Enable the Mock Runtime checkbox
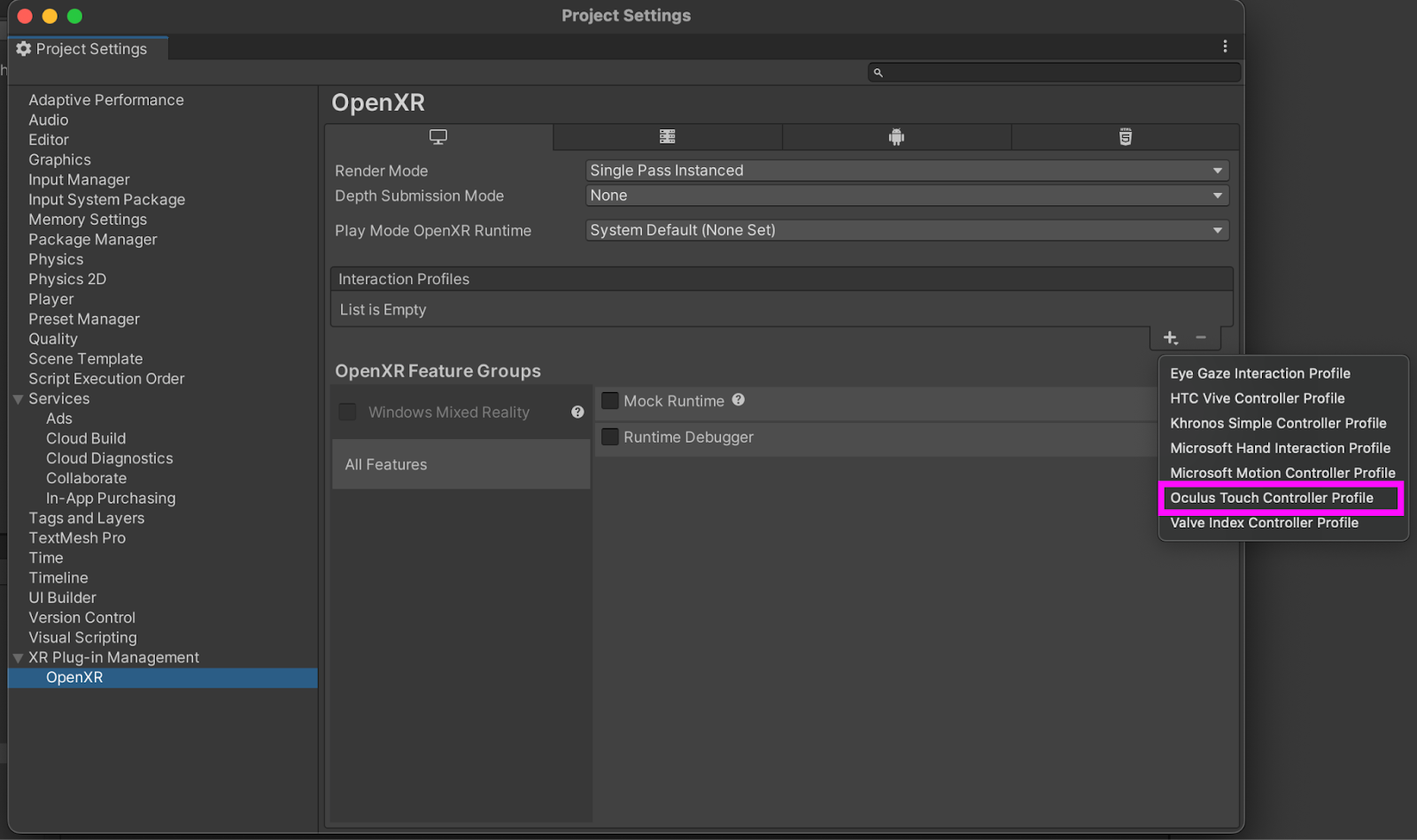 610,401
